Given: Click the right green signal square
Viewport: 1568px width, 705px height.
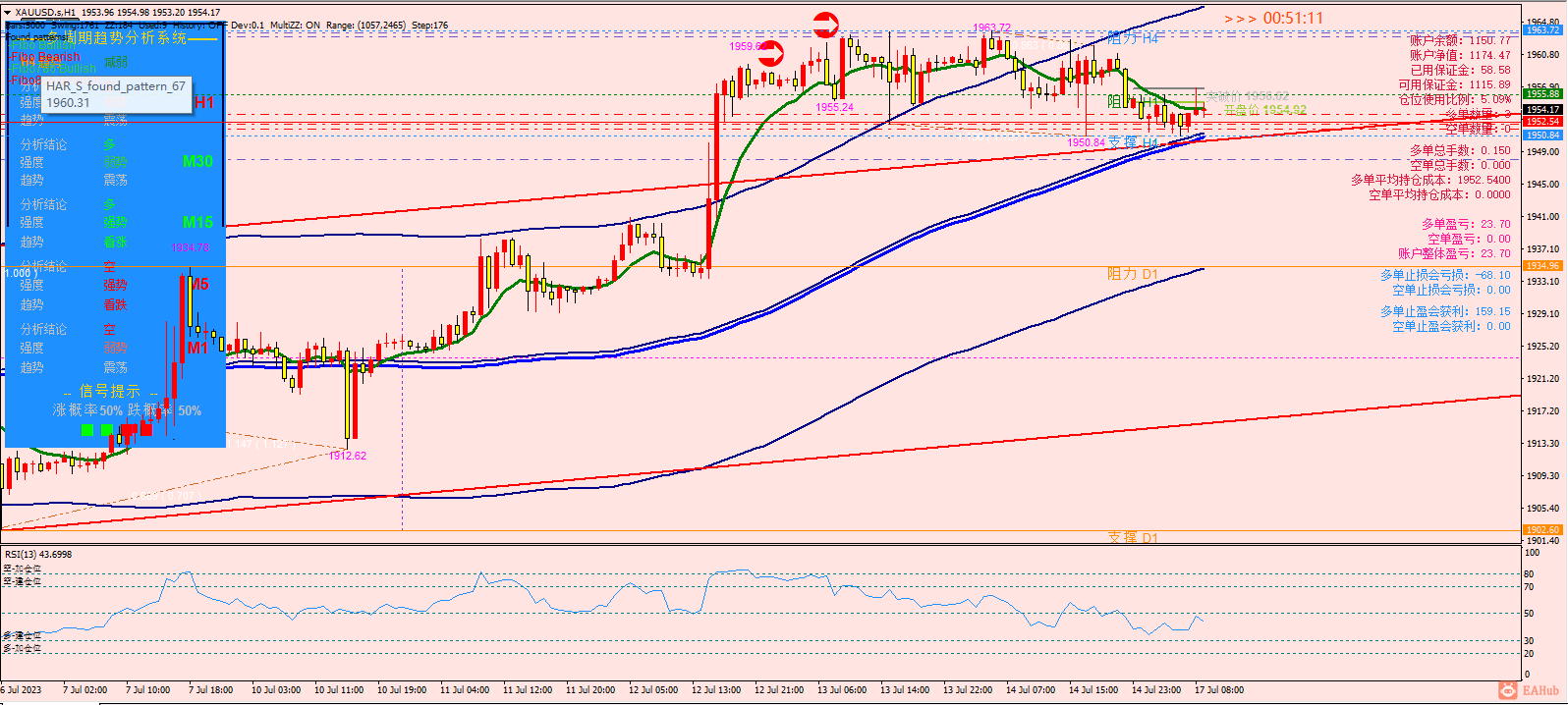Looking at the screenshot, I should pyautogui.click(x=106, y=429).
